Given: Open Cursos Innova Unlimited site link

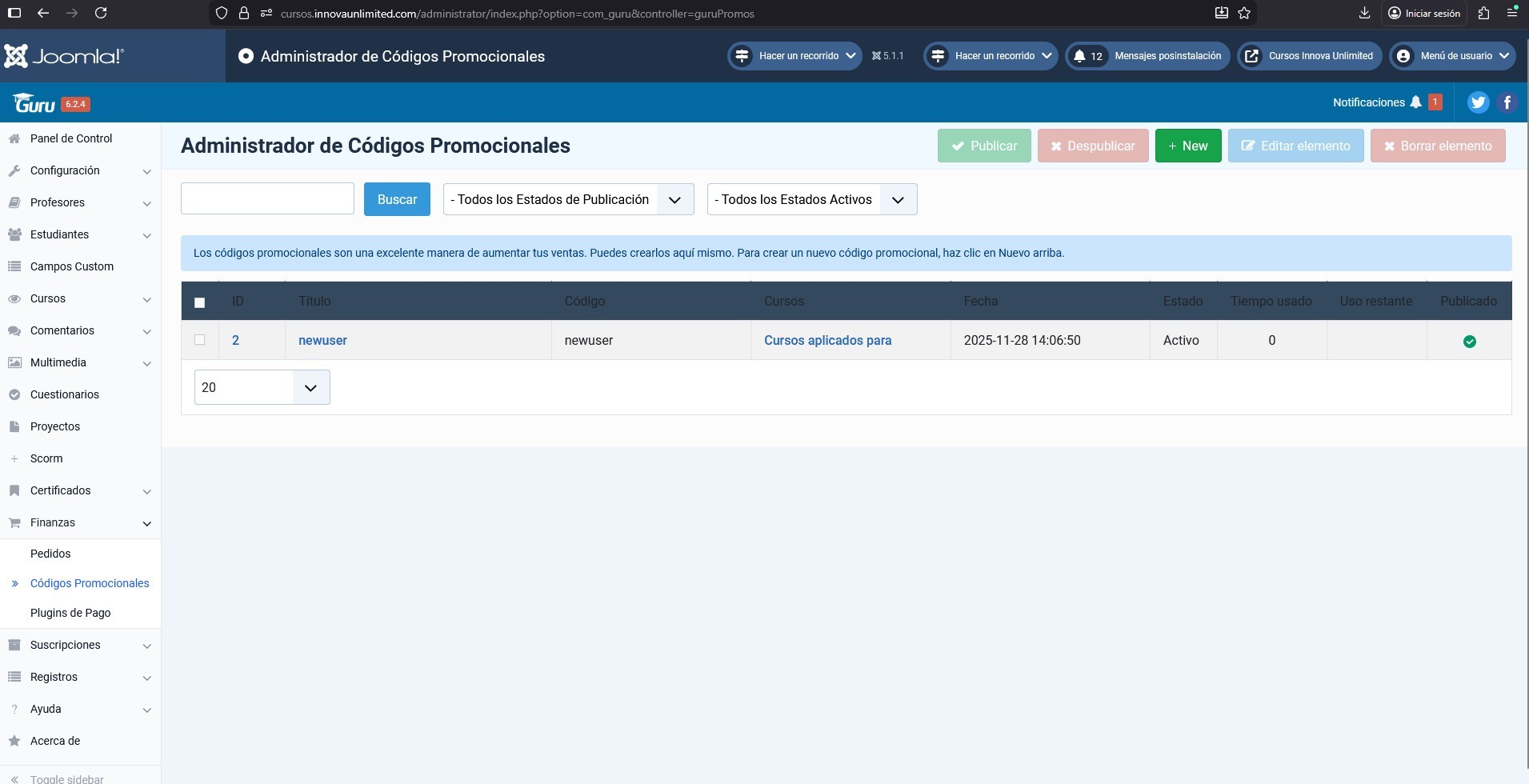Looking at the screenshot, I should point(1310,56).
